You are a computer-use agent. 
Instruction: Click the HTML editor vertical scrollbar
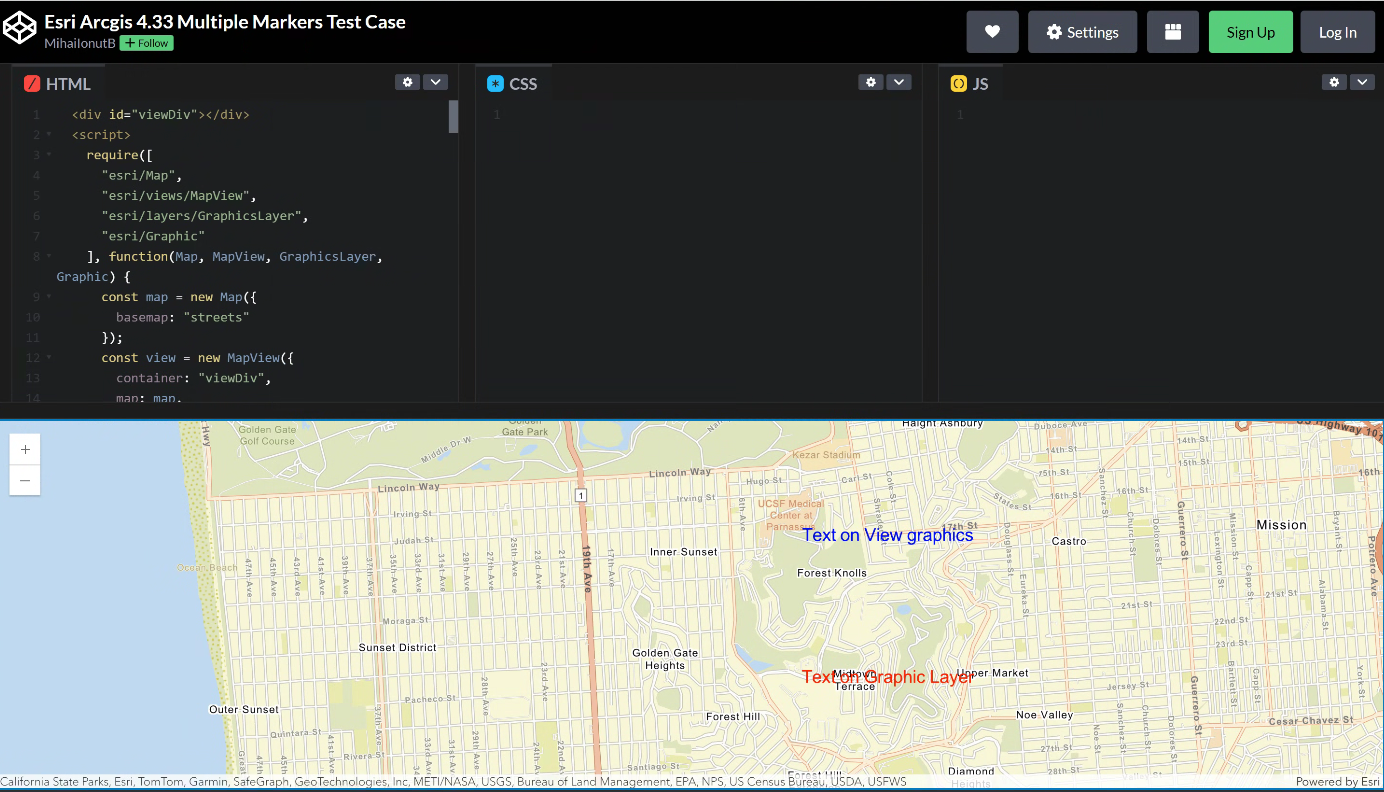tap(454, 117)
